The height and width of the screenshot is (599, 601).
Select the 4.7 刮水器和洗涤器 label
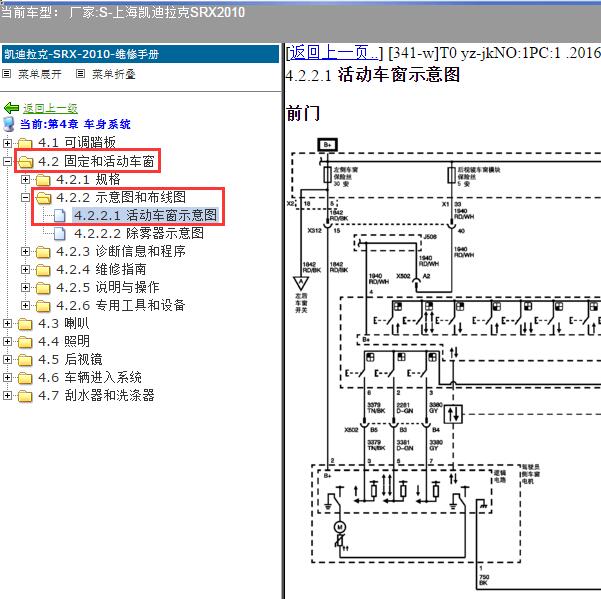pos(96,395)
